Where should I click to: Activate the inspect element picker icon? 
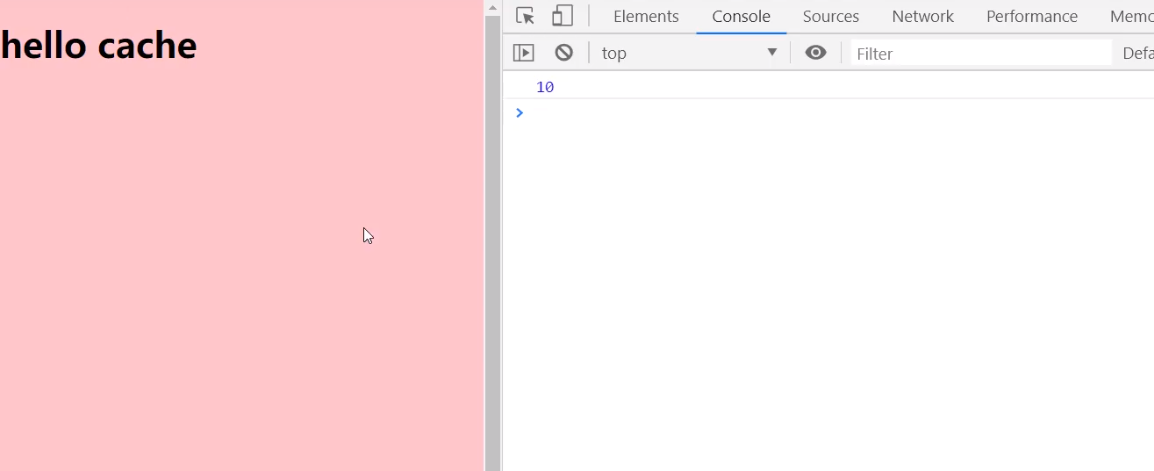525,16
